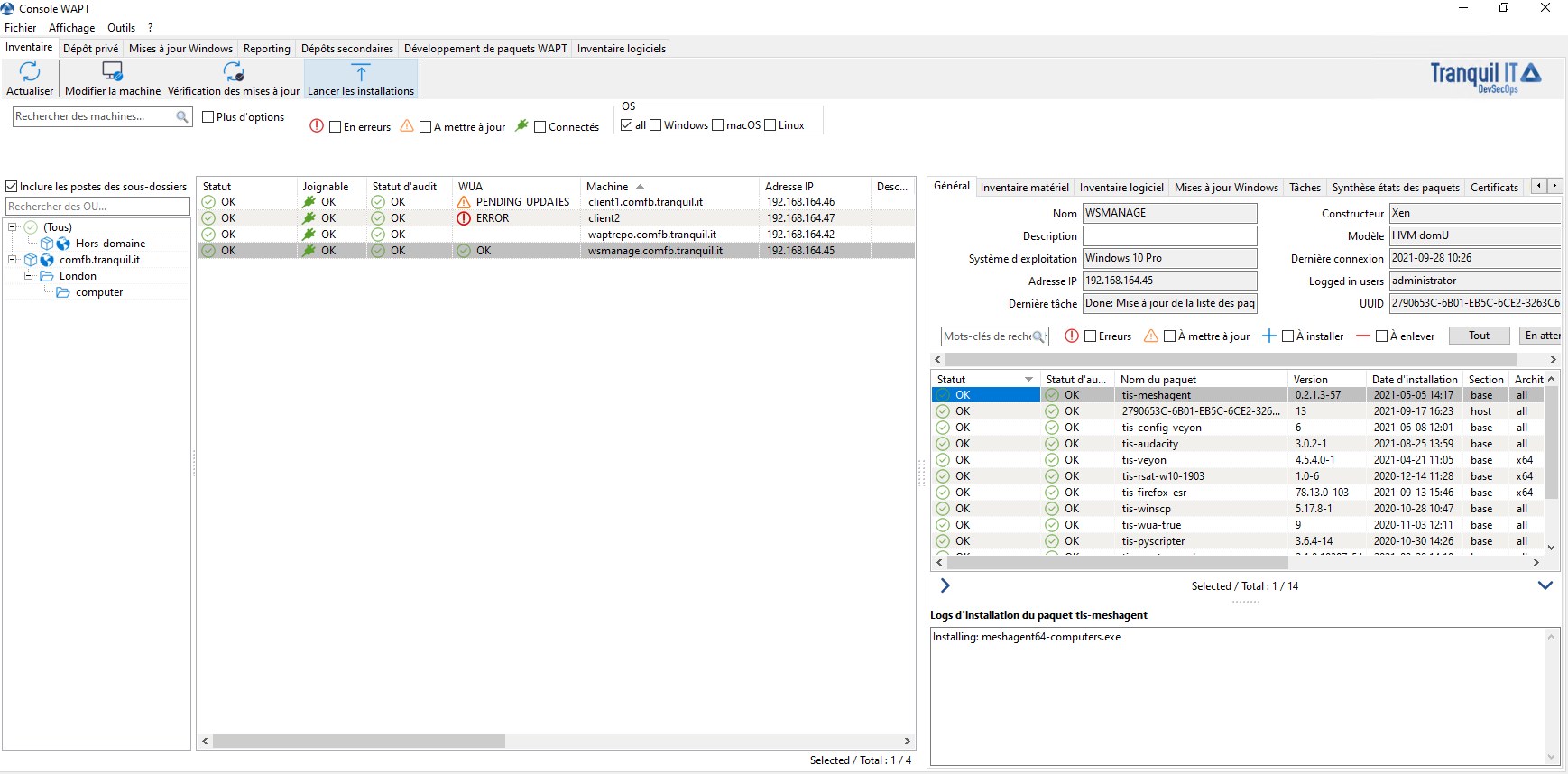Image resolution: width=1568 pixels, height=774 pixels.
Task: Collapse the comfb.tranquil.it tree node
Action: [x=13, y=260]
